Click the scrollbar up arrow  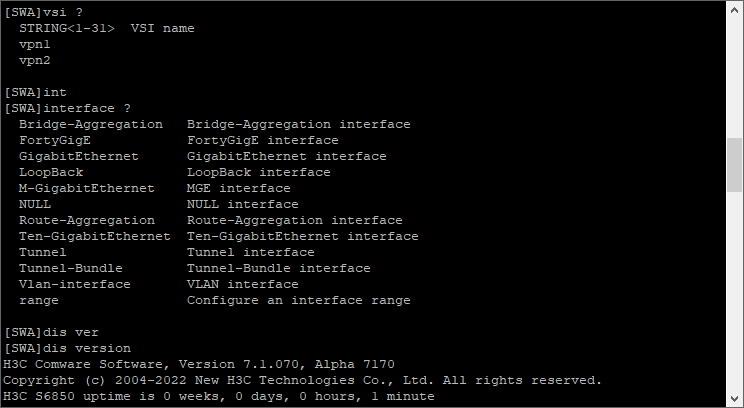tap(735, 10)
